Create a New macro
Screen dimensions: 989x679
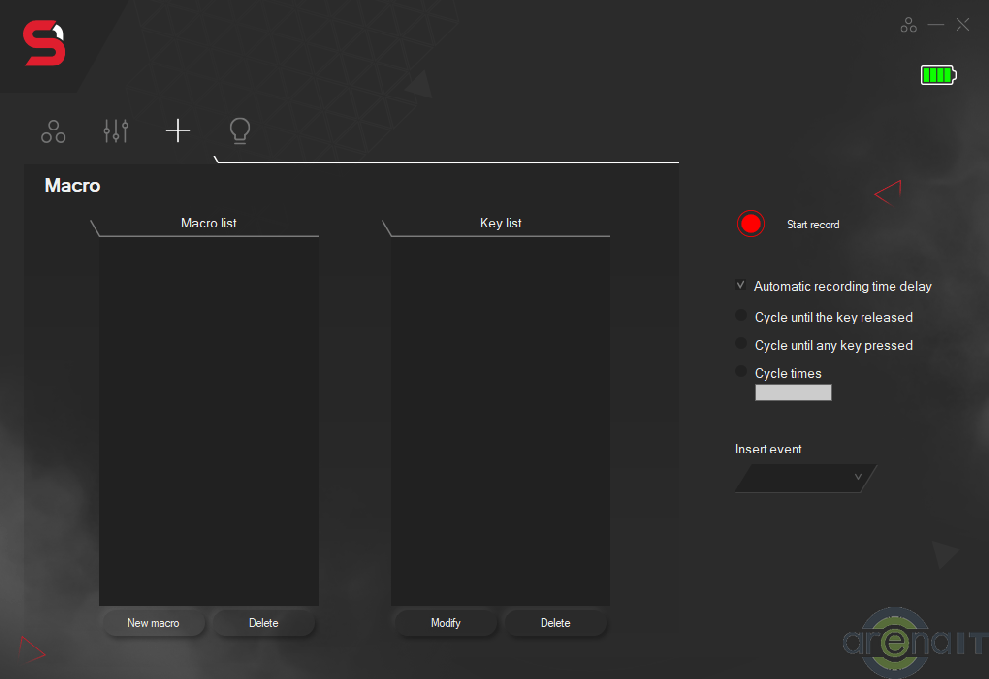coord(153,623)
